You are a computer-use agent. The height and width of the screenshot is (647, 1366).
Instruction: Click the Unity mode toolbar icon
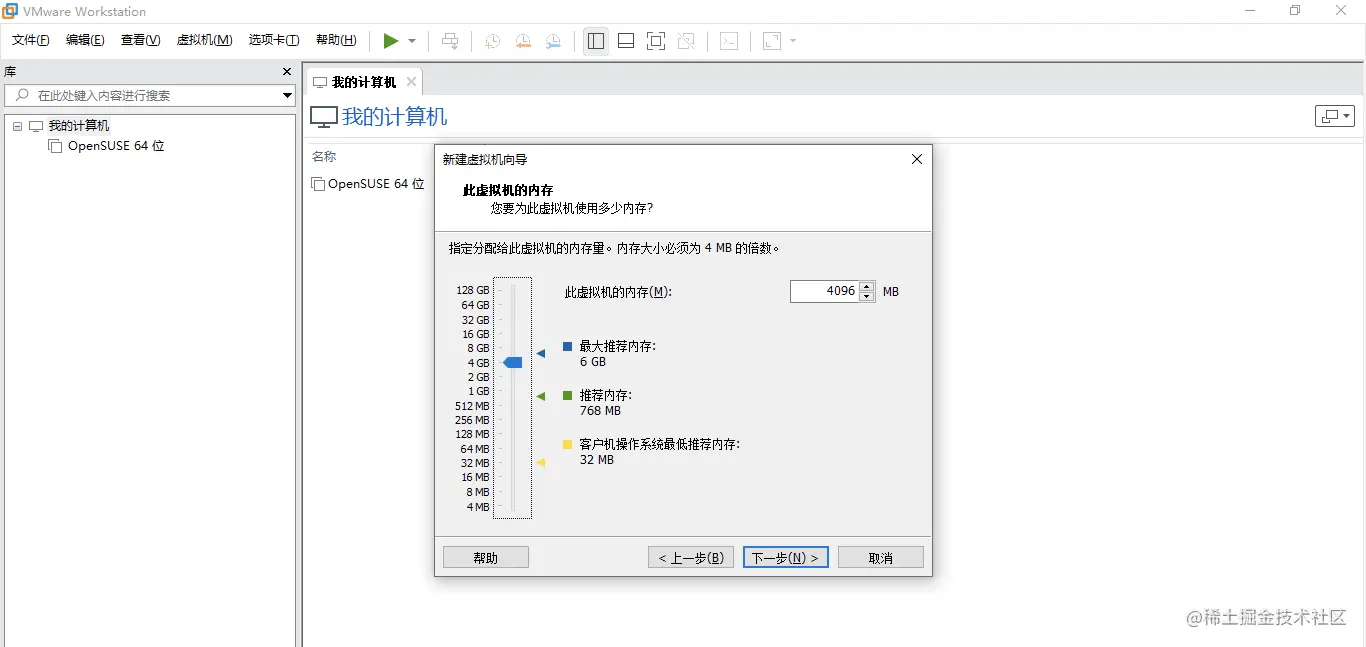(686, 41)
